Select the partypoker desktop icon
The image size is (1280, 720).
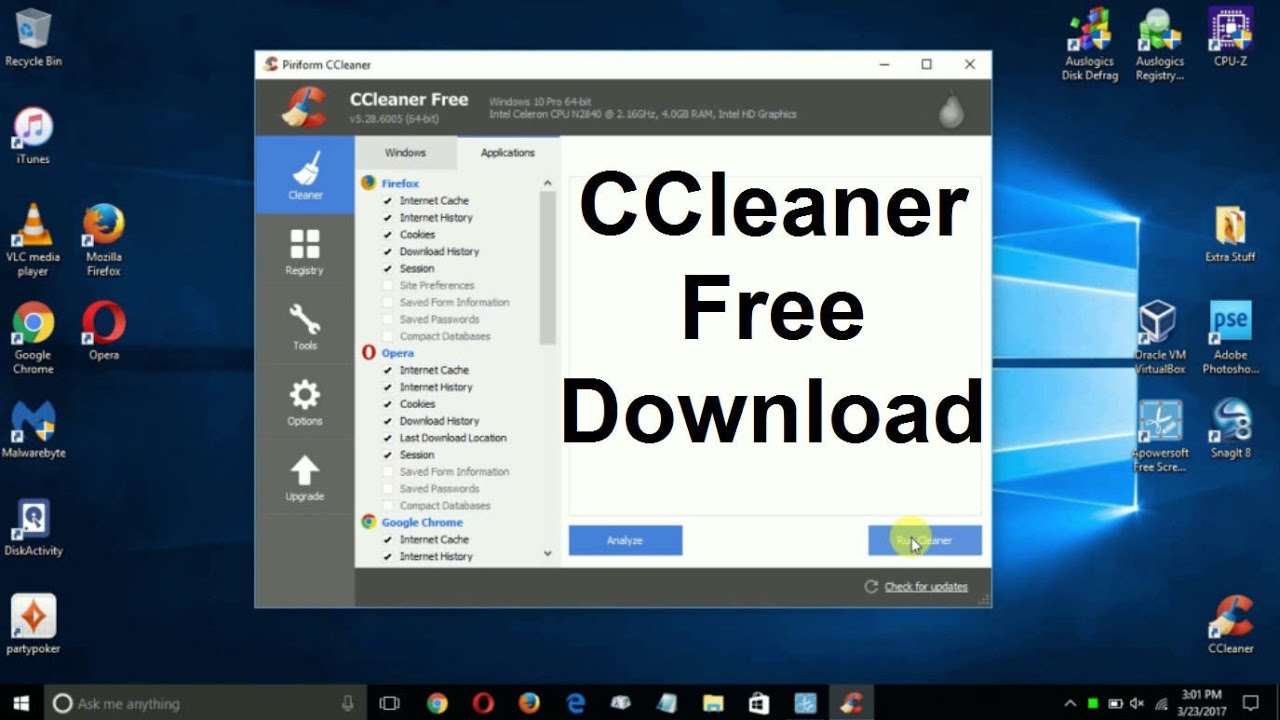[33, 625]
